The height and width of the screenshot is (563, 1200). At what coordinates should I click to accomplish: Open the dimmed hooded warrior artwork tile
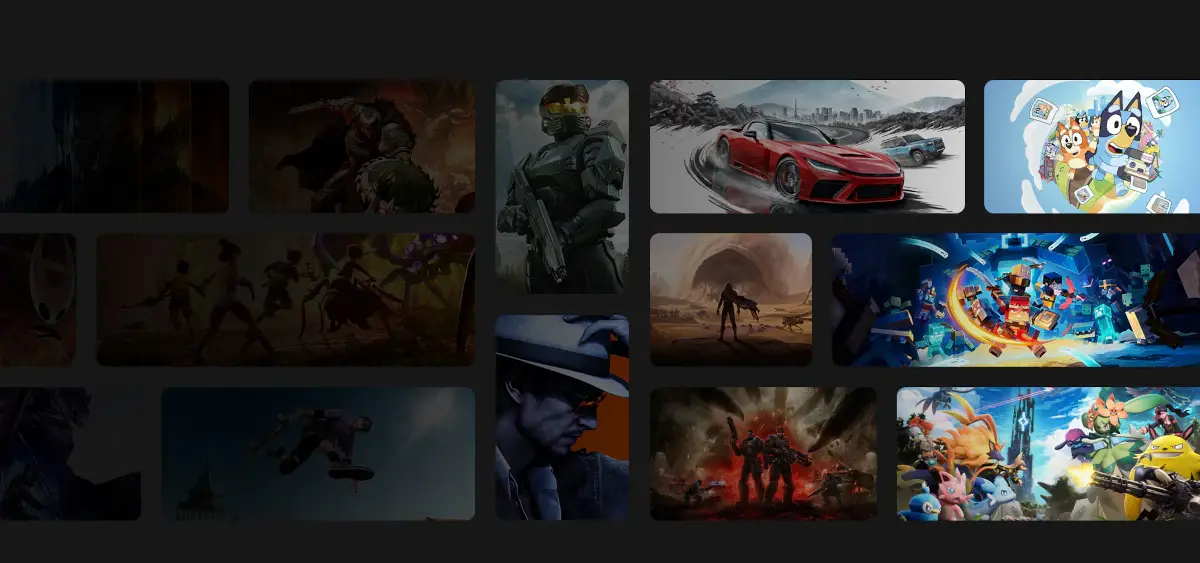[362, 147]
